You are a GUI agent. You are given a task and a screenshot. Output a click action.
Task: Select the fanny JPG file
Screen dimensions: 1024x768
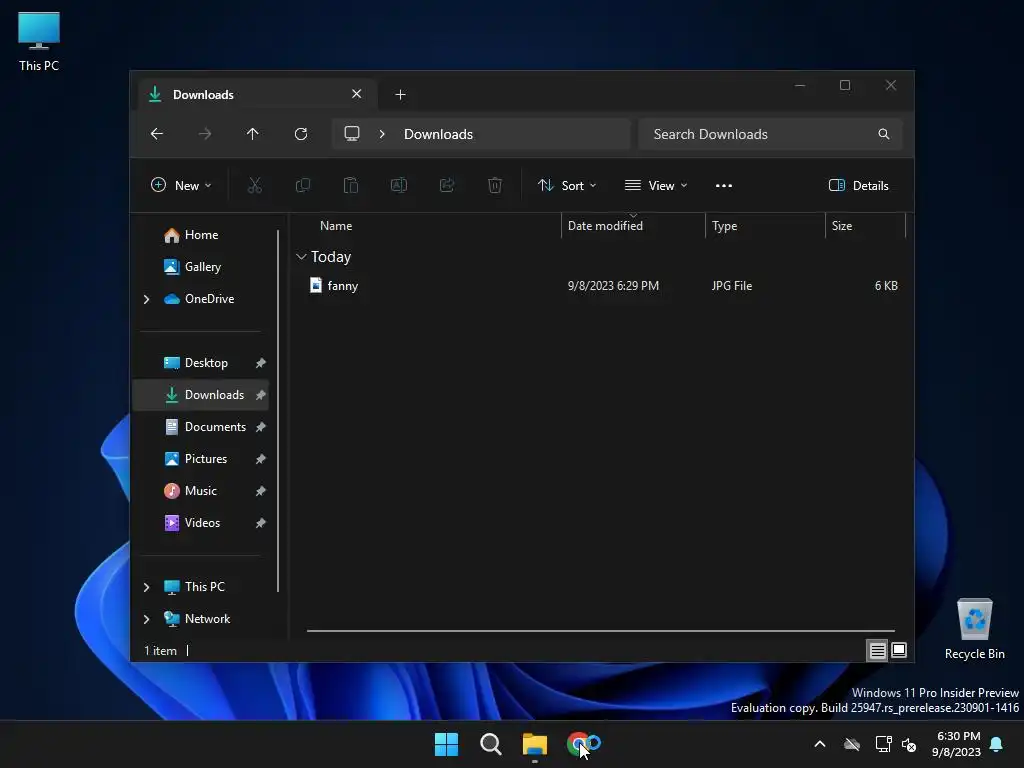click(603, 286)
